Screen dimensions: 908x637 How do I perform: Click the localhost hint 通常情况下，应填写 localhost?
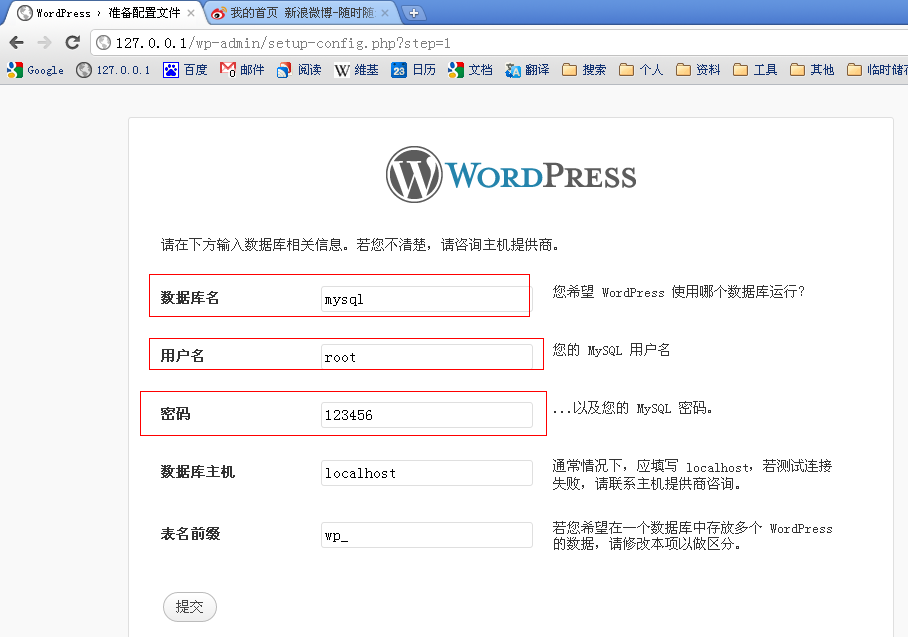click(x=692, y=474)
